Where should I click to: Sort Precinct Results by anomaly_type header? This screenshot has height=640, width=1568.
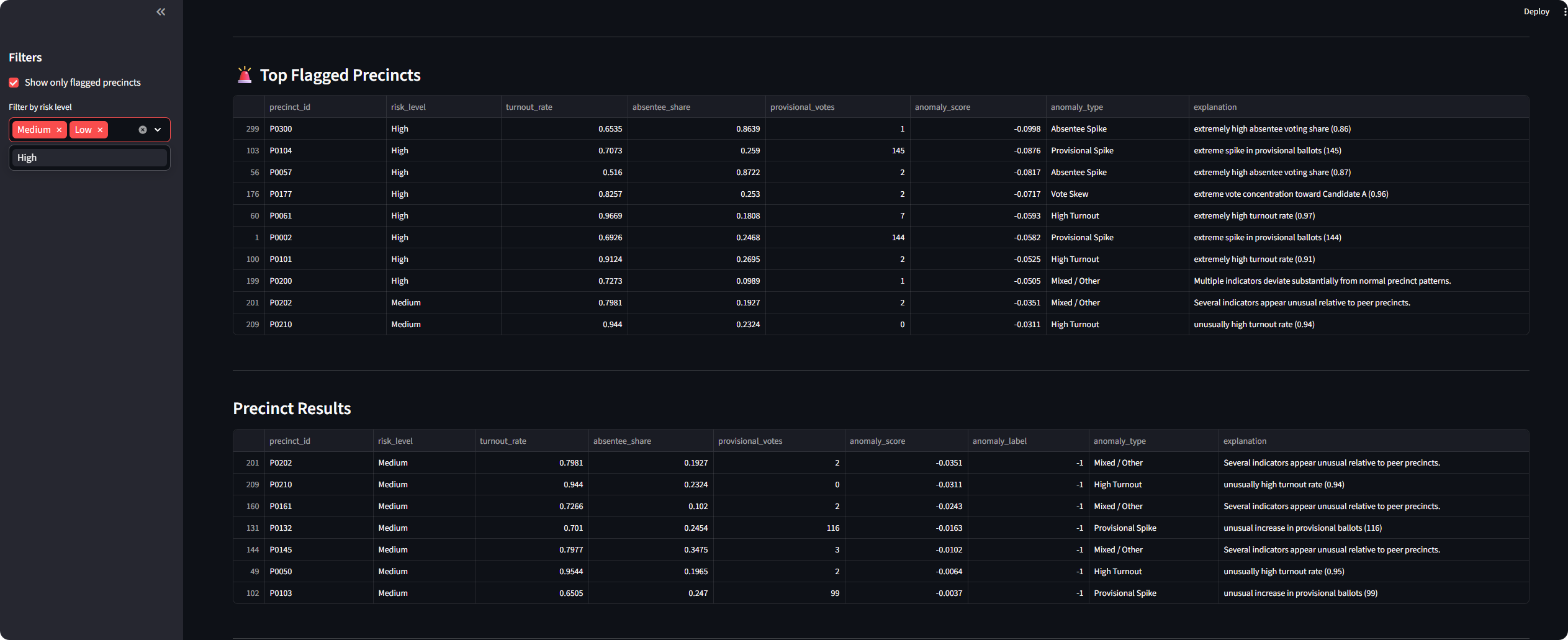pos(1154,441)
